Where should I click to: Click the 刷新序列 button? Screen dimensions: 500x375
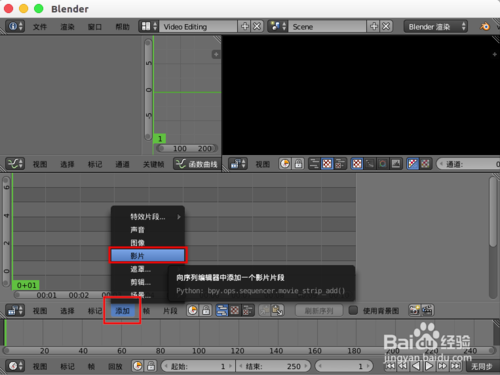tap(319, 311)
